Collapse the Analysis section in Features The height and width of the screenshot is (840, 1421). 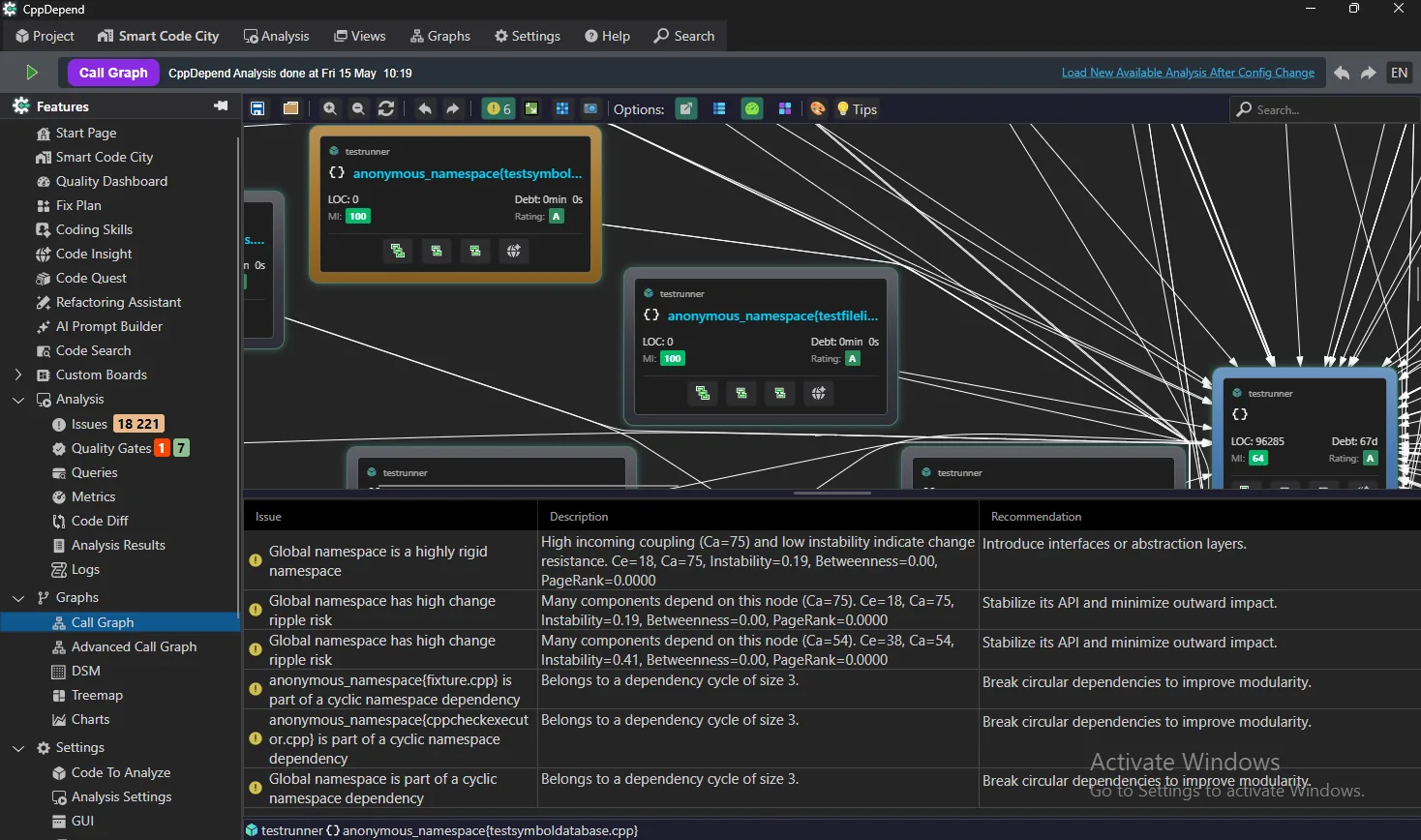(17, 399)
